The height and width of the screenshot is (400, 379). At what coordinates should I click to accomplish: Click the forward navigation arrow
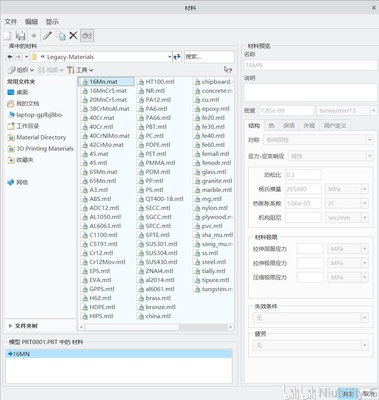pyautogui.click(x=19, y=57)
